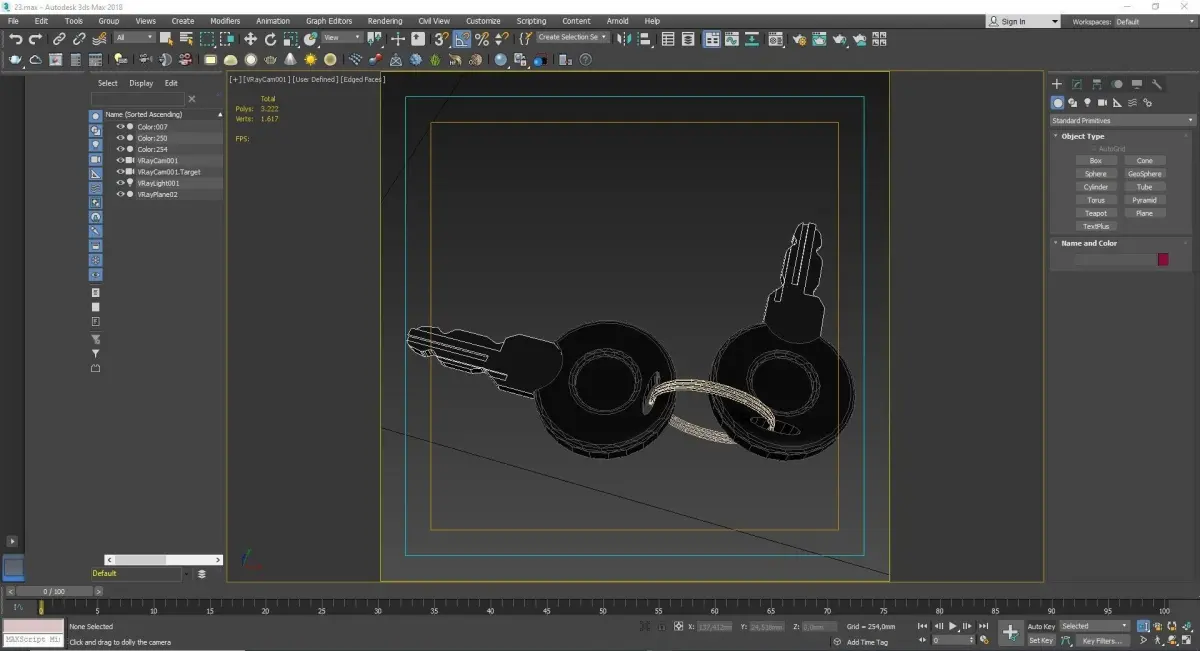This screenshot has height=651, width=1200.
Task: Toggle Angle Snap in the toolbar
Action: click(x=462, y=39)
